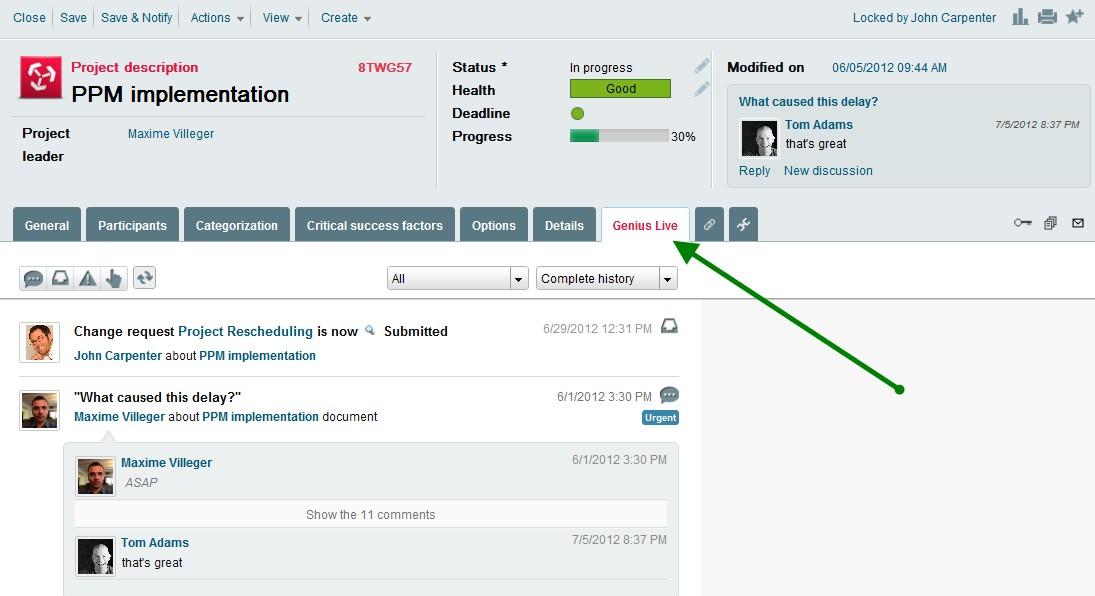Image resolution: width=1095 pixels, height=596 pixels.
Task: Click Maxime Villeger name above ASAP
Action: click(x=166, y=463)
